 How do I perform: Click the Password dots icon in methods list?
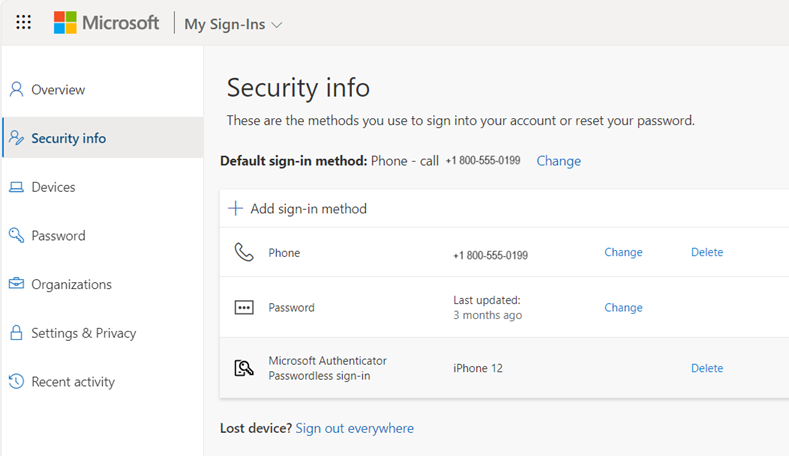click(x=244, y=308)
